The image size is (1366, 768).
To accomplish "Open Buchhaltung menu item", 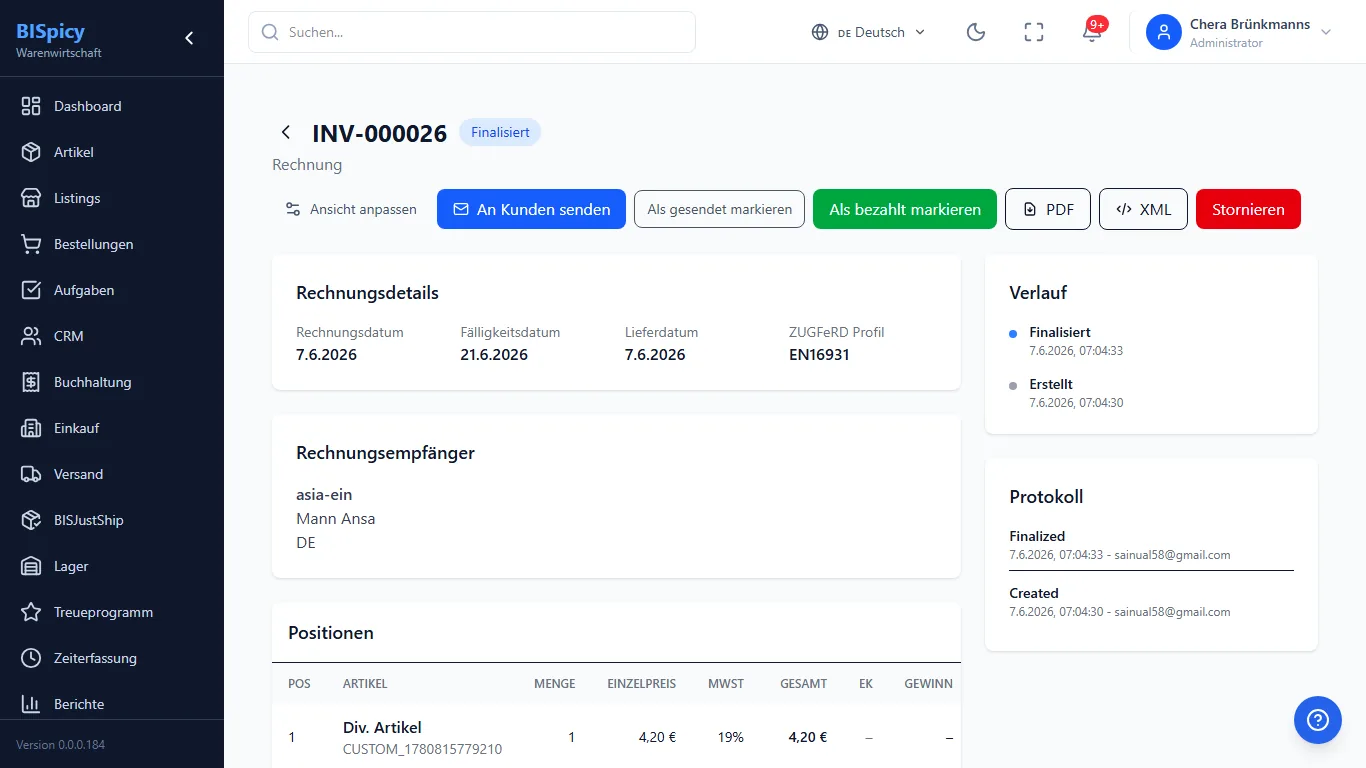I will pos(112,382).
